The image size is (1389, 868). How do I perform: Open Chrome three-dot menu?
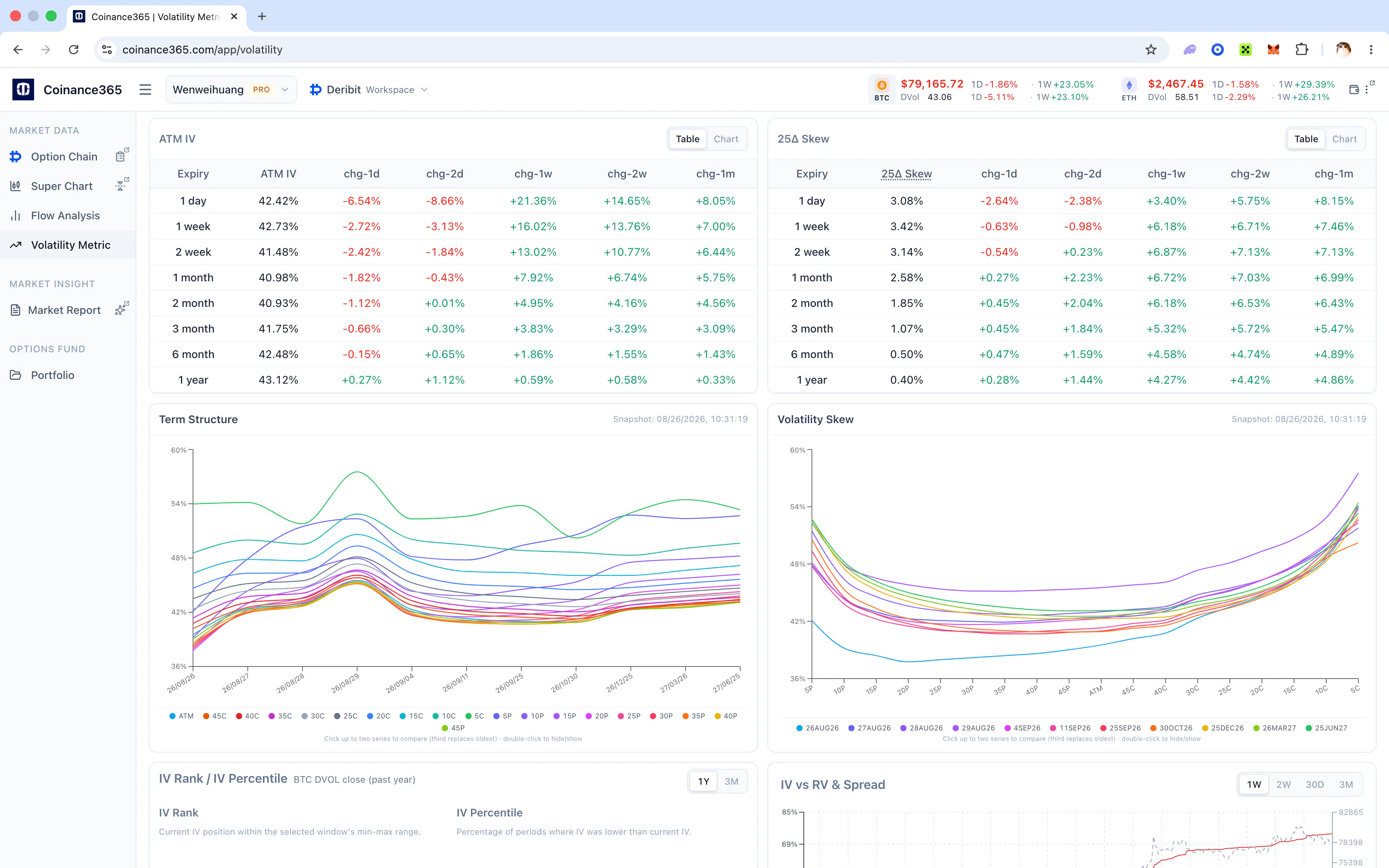(x=1371, y=49)
